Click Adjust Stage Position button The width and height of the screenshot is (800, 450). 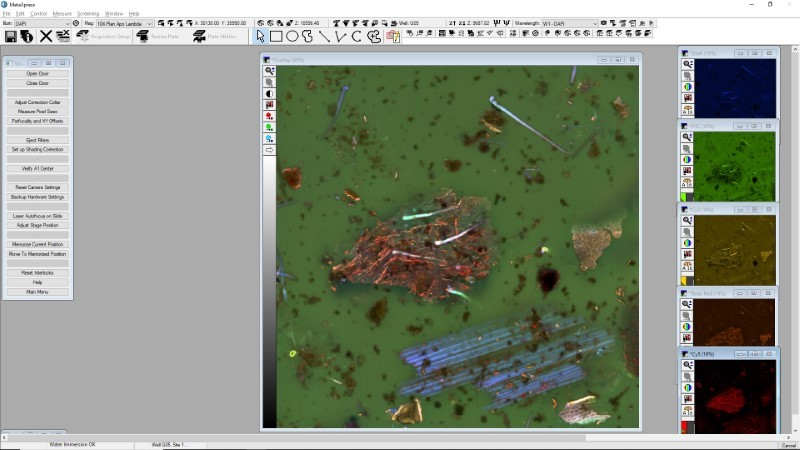pyautogui.click(x=37, y=225)
